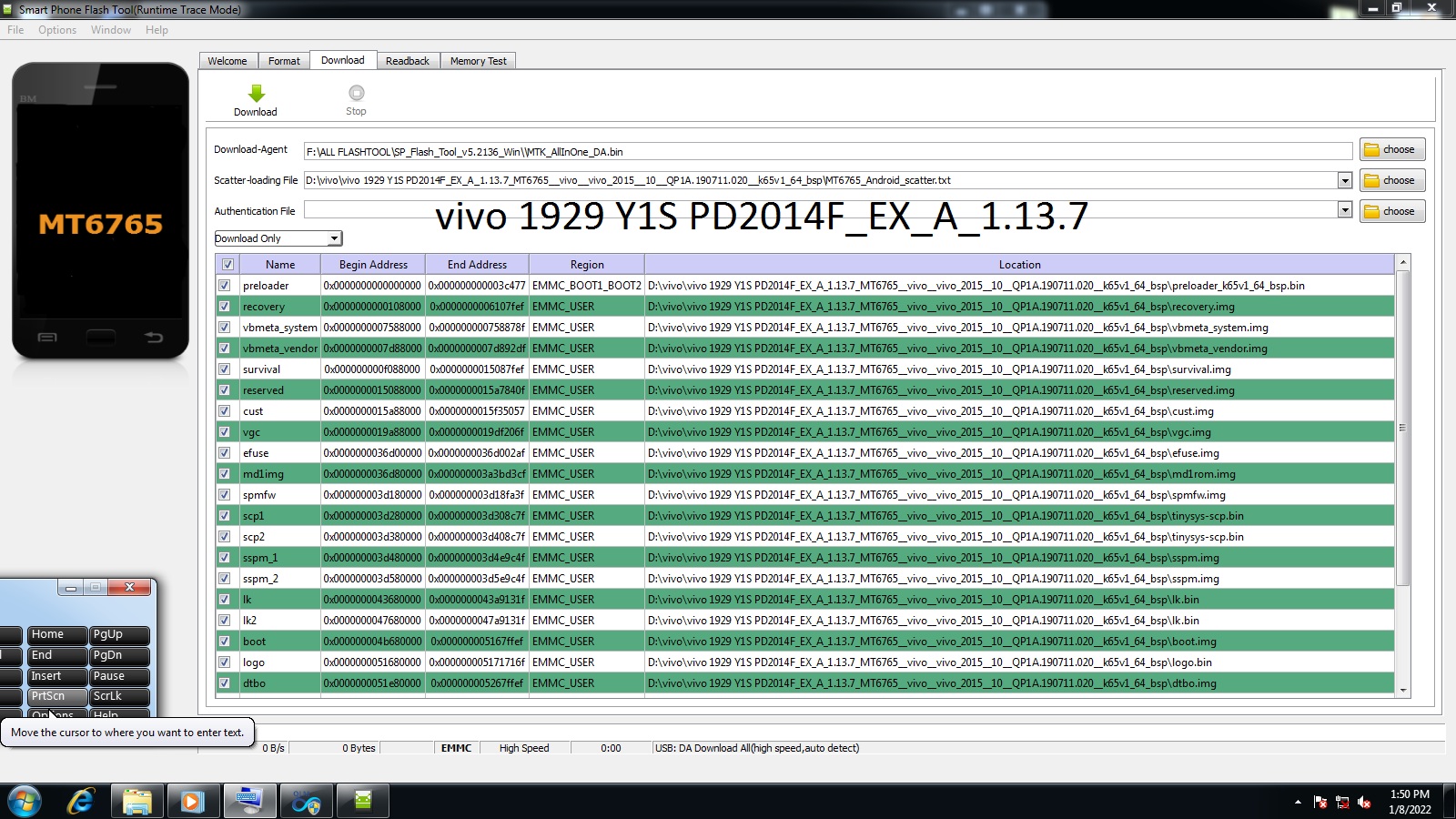Open the File menu
This screenshot has height=819, width=1456.
15,30
